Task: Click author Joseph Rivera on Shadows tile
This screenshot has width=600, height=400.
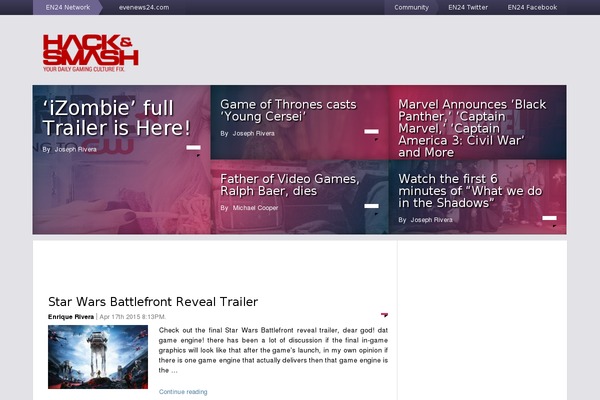Action: [x=431, y=220]
